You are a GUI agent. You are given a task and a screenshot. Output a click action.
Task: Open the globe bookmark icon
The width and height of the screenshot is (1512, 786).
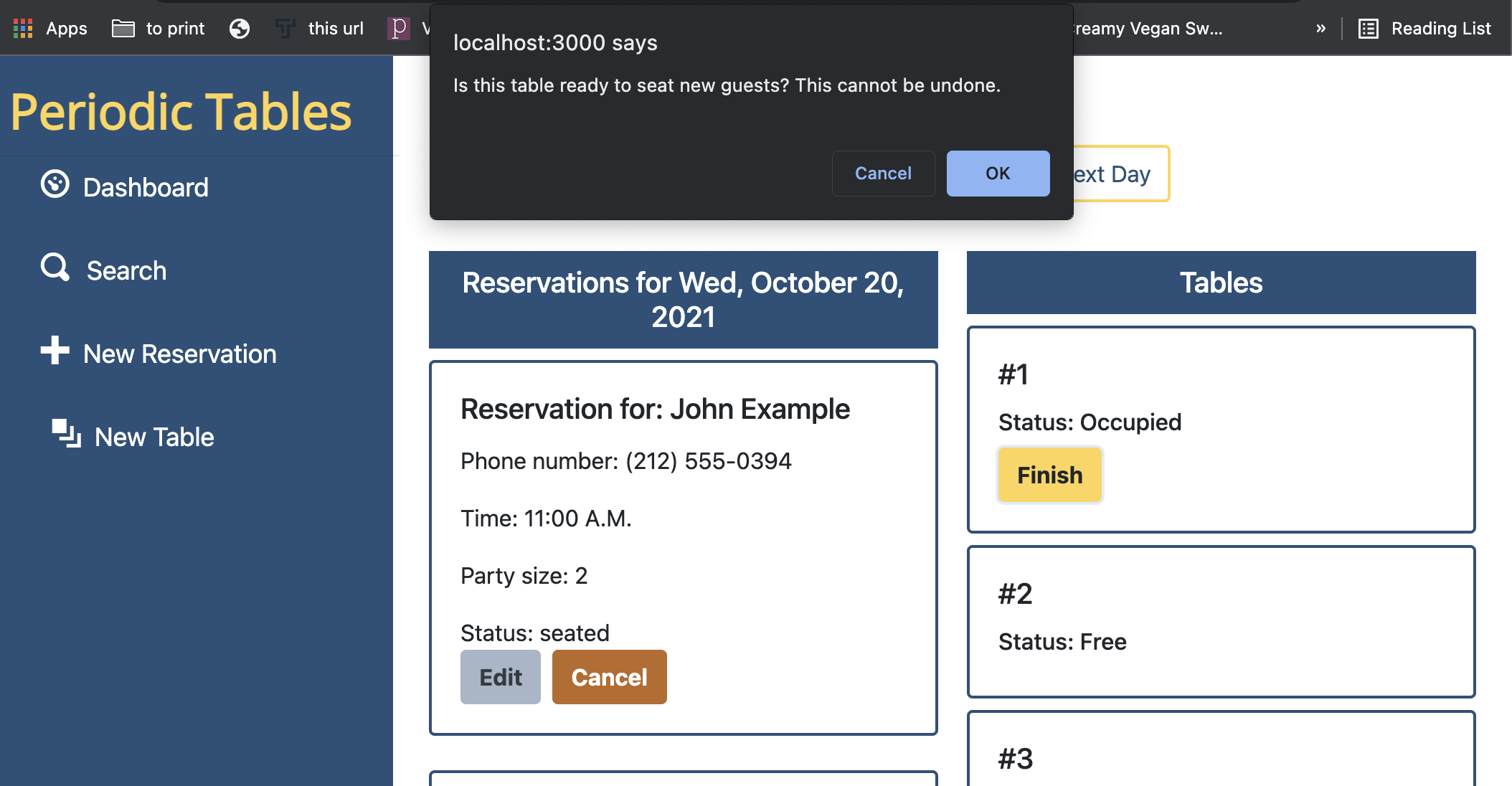(x=240, y=29)
